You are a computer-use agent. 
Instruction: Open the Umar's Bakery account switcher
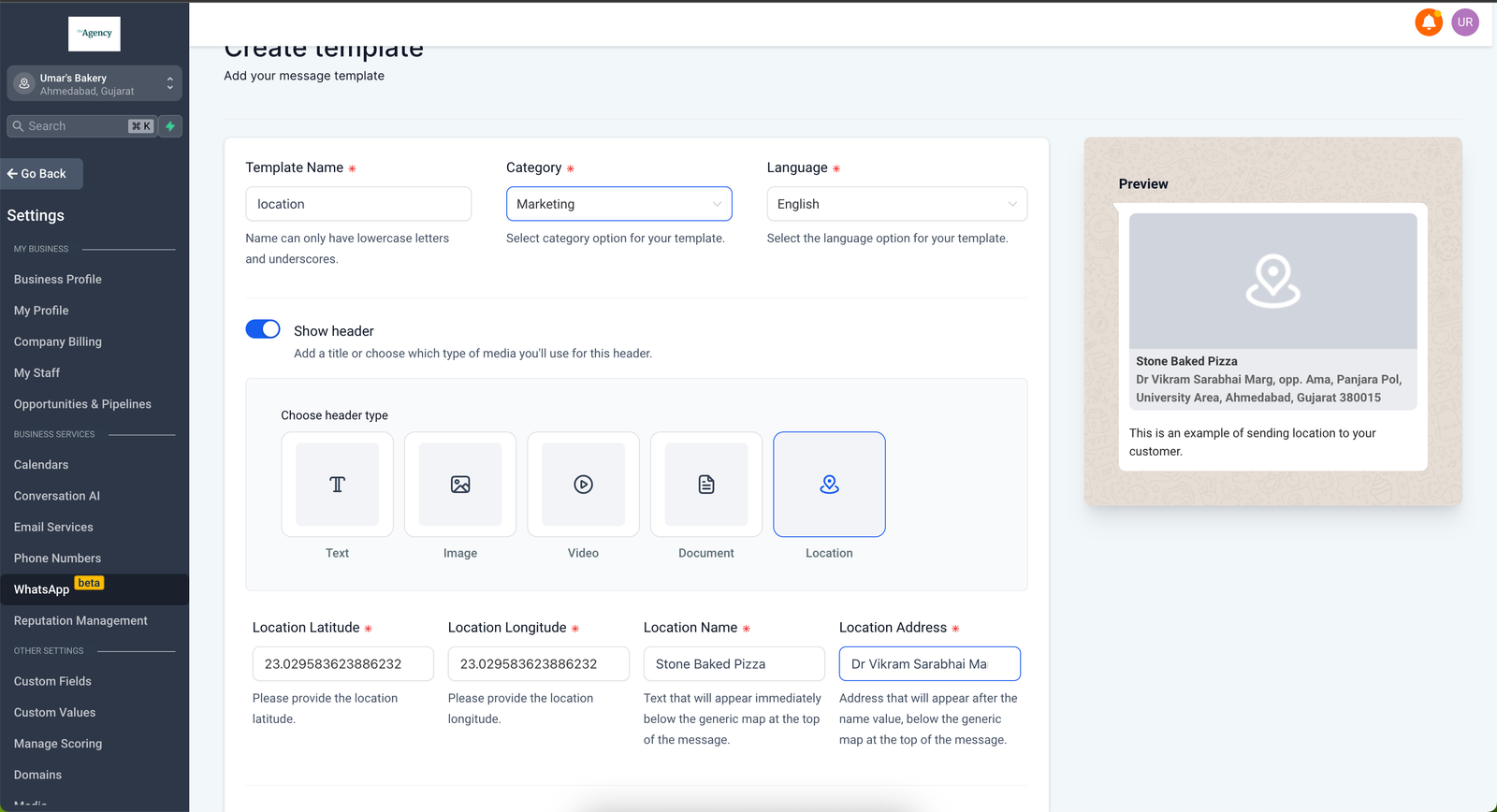[94, 84]
